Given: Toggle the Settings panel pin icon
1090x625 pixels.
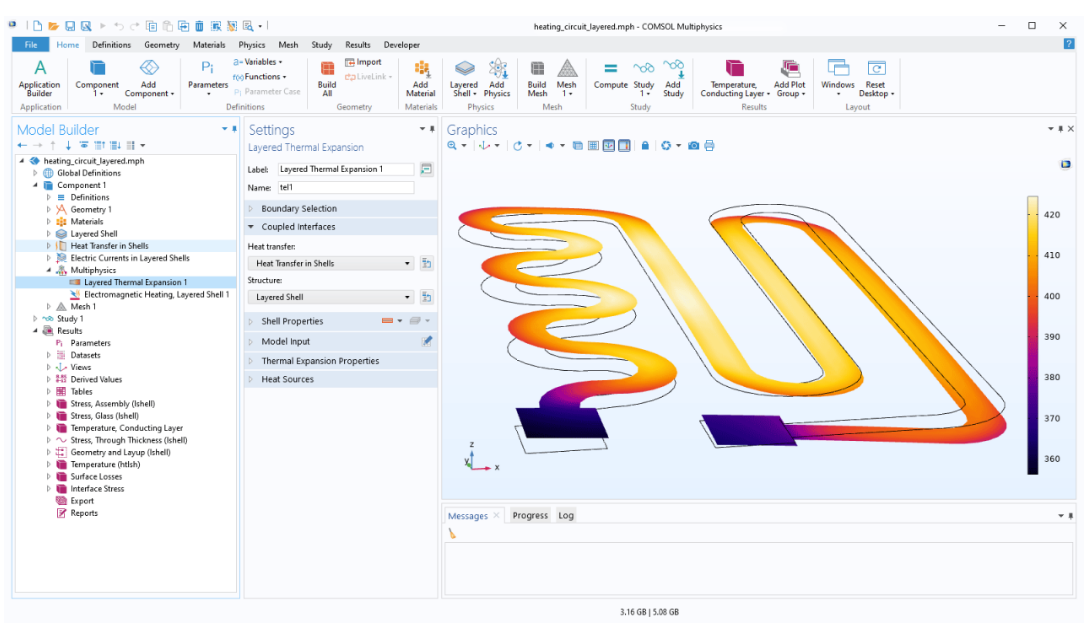Looking at the screenshot, I should tap(432, 129).
